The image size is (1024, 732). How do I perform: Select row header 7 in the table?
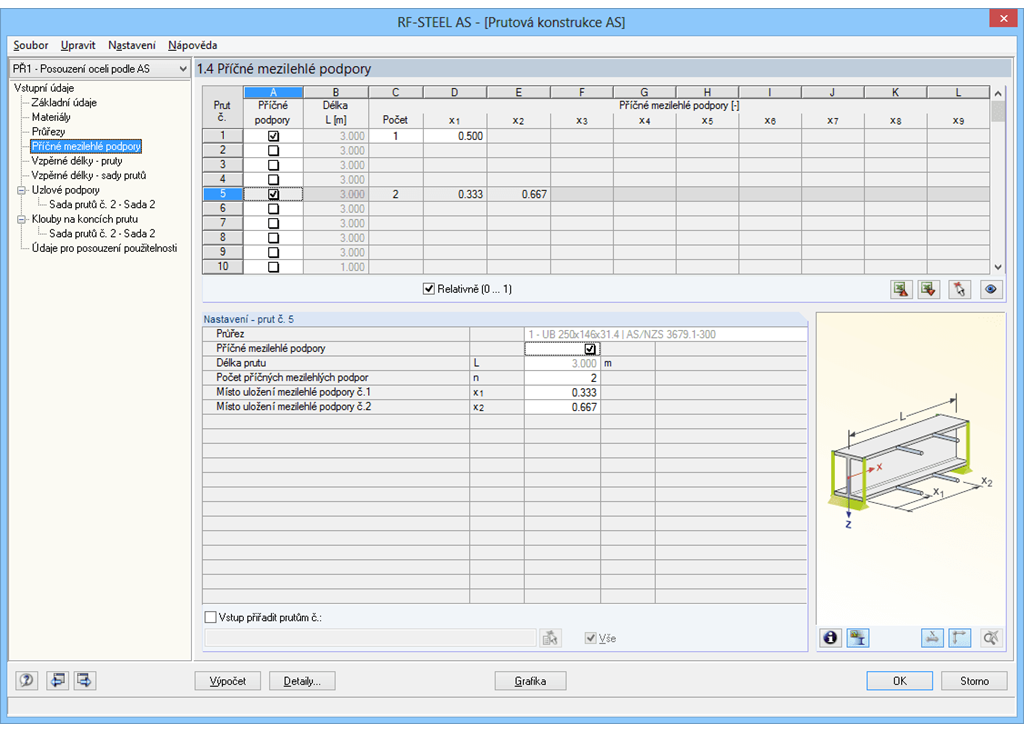(223, 223)
